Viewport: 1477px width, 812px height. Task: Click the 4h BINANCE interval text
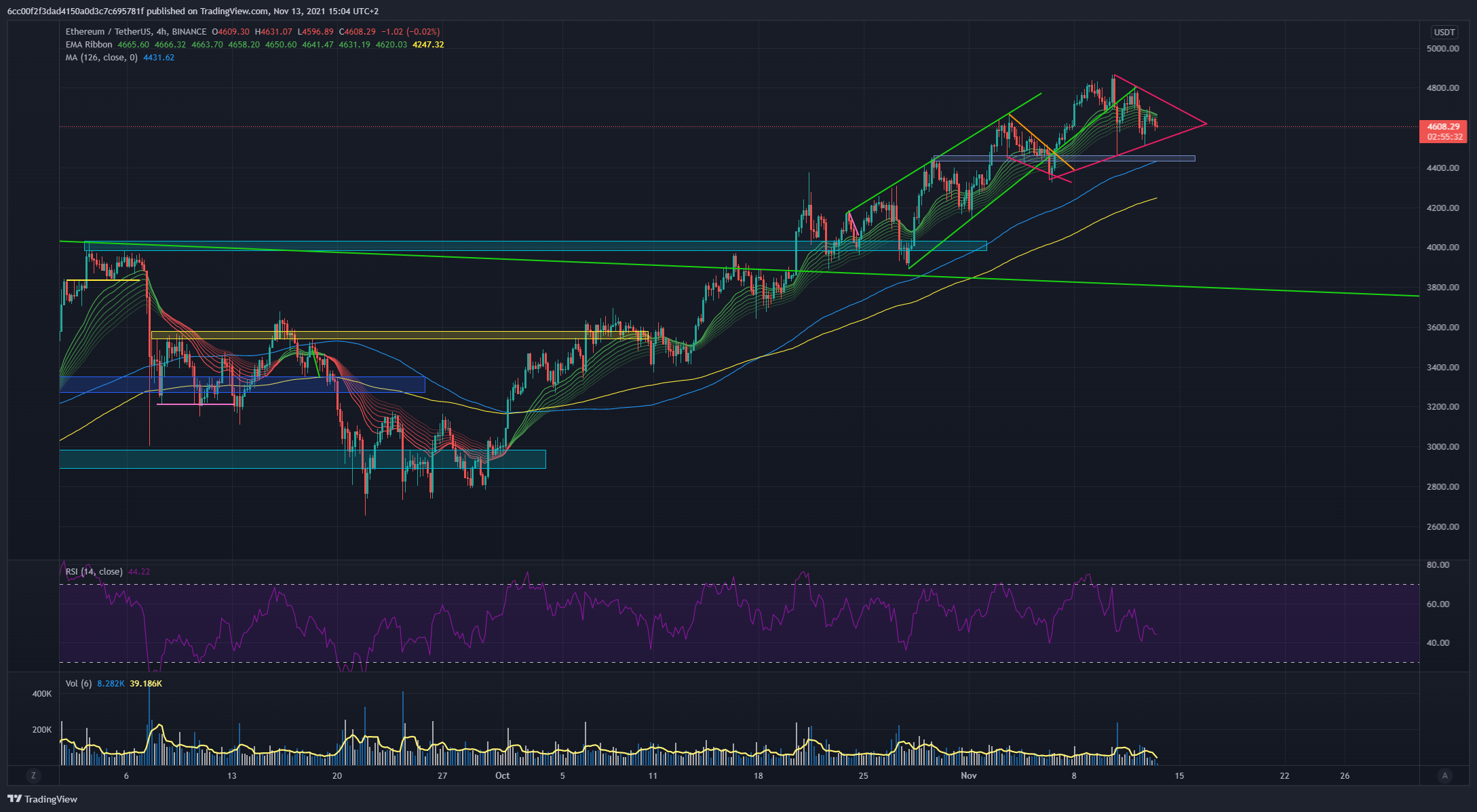pos(180,32)
